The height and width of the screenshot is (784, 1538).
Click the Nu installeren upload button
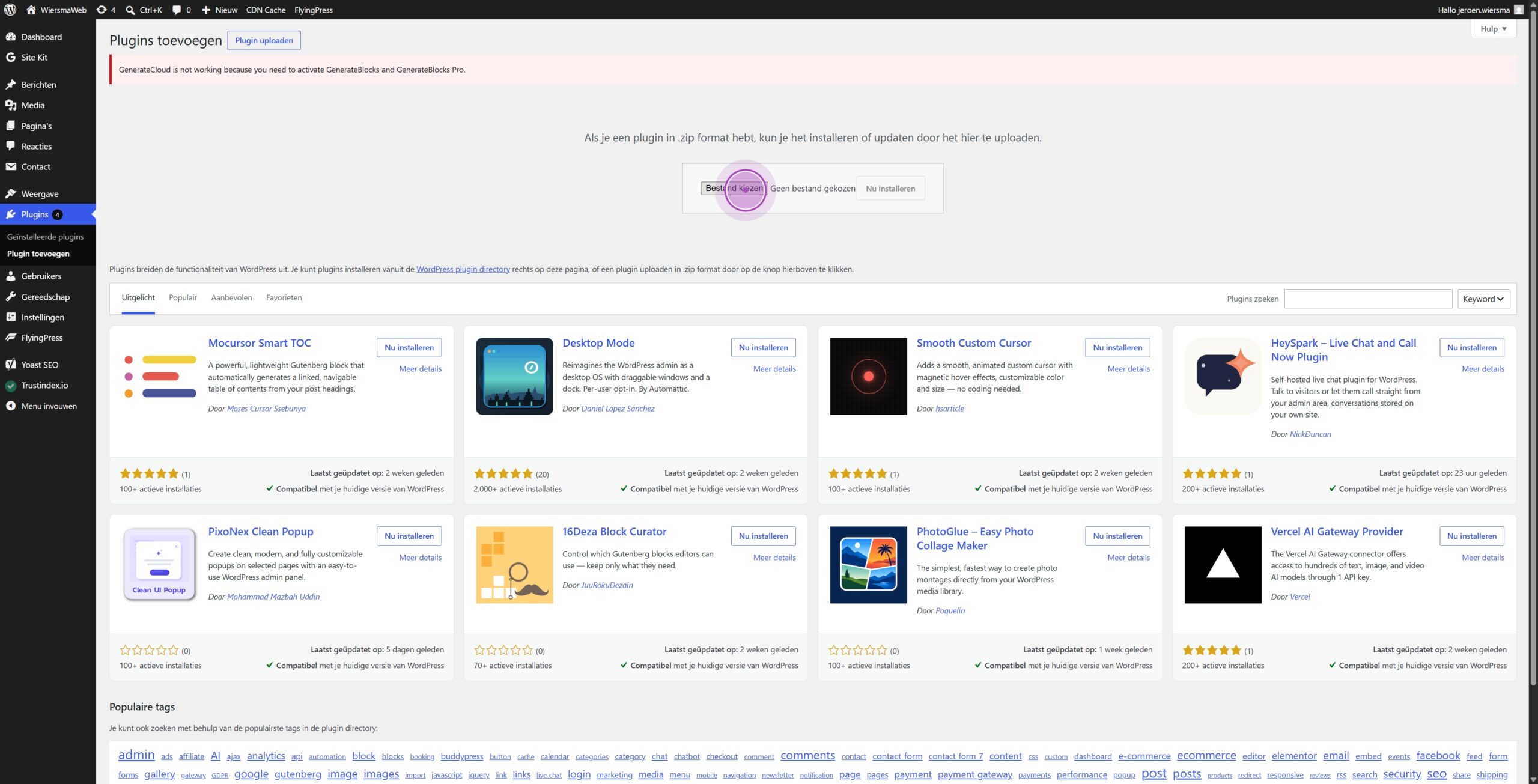tap(890, 188)
